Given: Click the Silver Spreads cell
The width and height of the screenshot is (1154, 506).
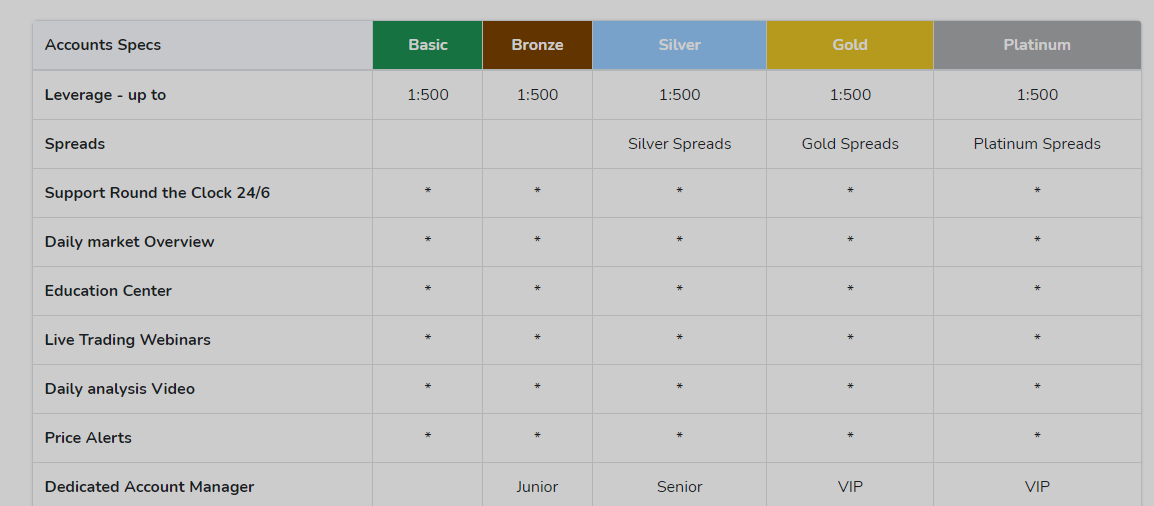Looking at the screenshot, I should tap(679, 144).
